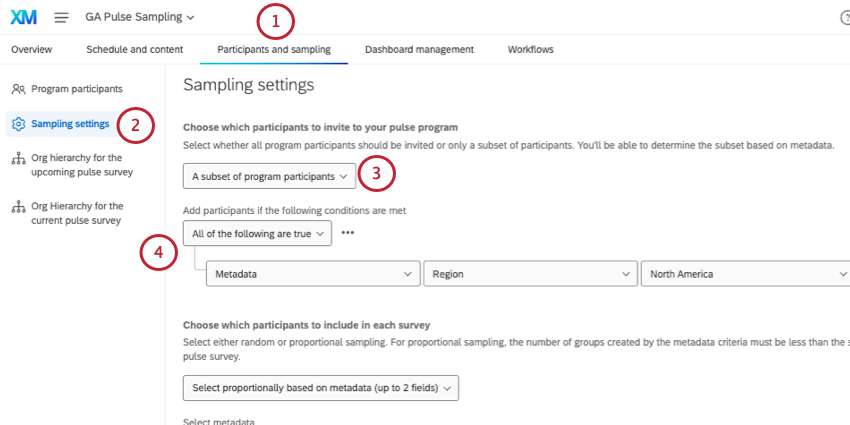Click the help question mark icon
The image size is (850, 425).
click(x=845, y=17)
